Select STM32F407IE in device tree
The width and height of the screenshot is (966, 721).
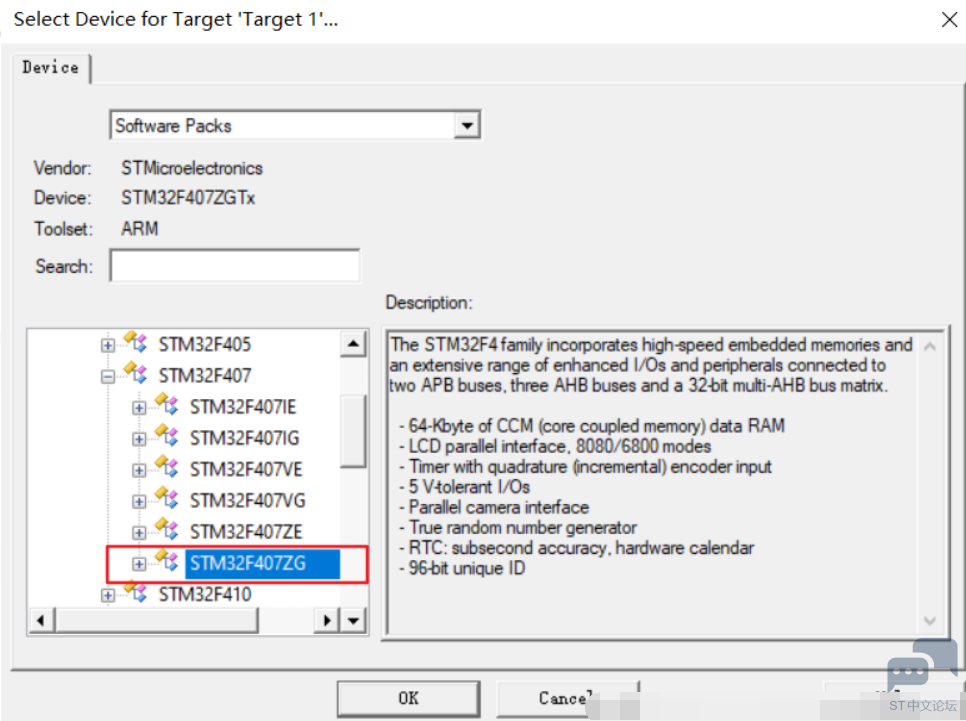click(x=243, y=407)
